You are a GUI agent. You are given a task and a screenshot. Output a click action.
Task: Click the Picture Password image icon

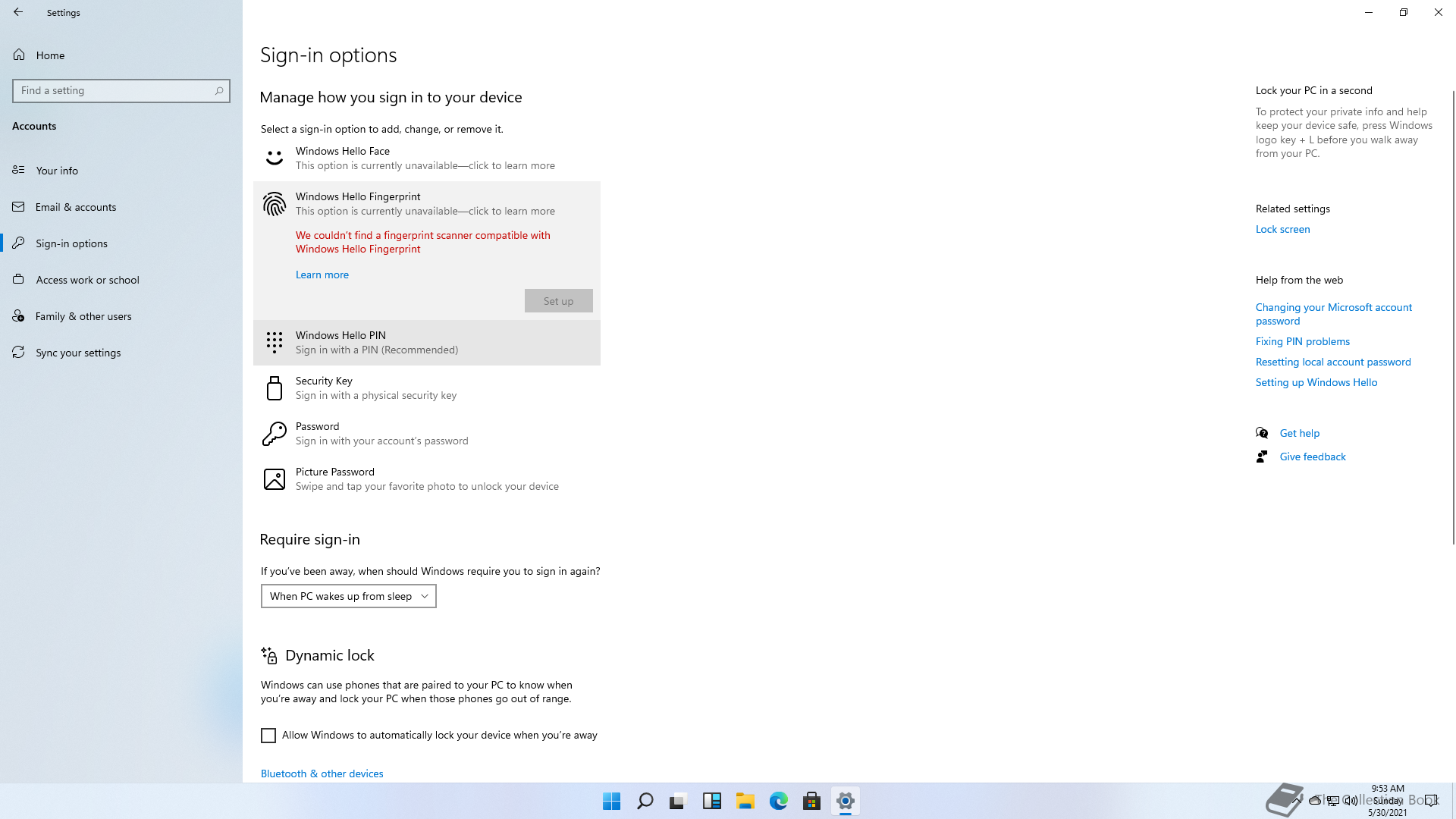pyautogui.click(x=274, y=479)
